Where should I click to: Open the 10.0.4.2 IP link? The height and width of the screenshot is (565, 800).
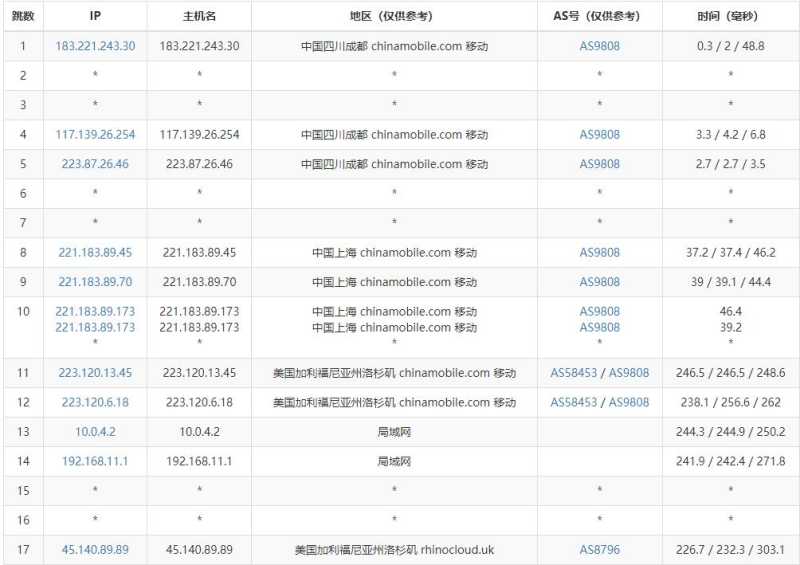pos(95,432)
